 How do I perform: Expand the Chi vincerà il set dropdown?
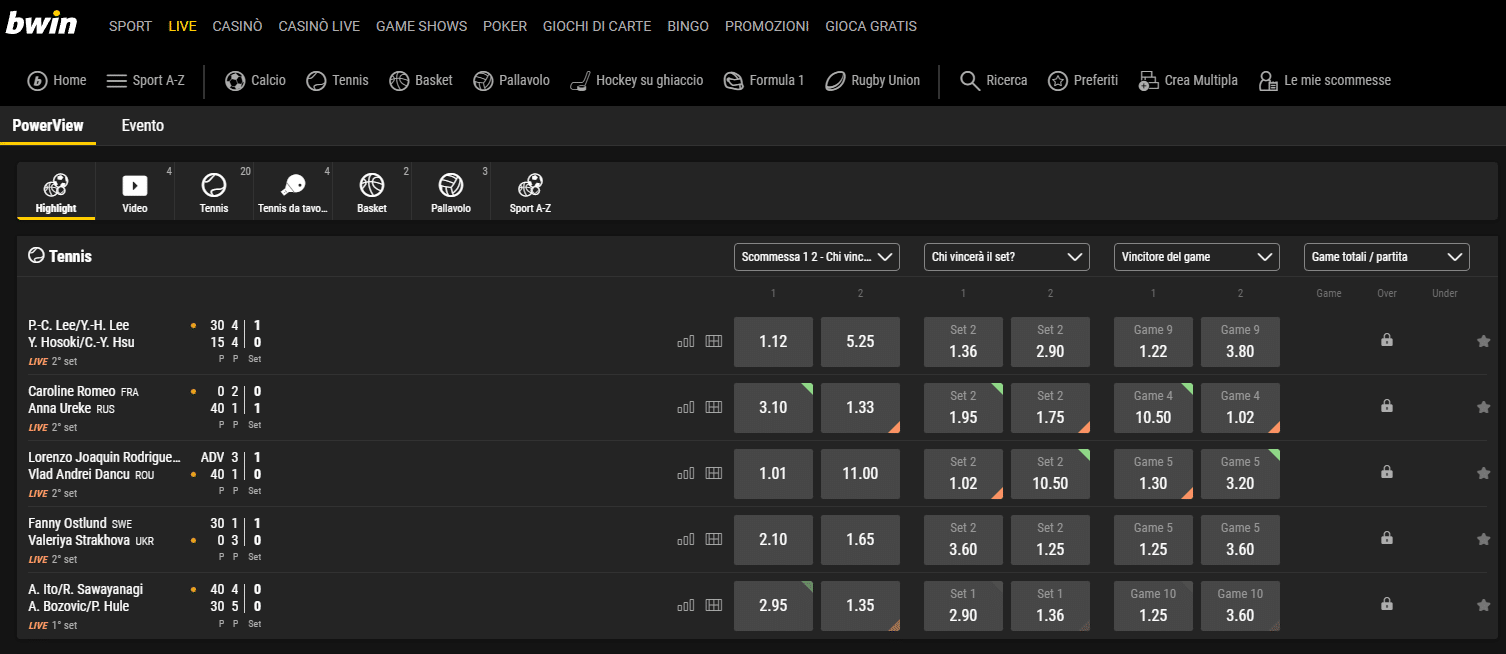click(1006, 257)
